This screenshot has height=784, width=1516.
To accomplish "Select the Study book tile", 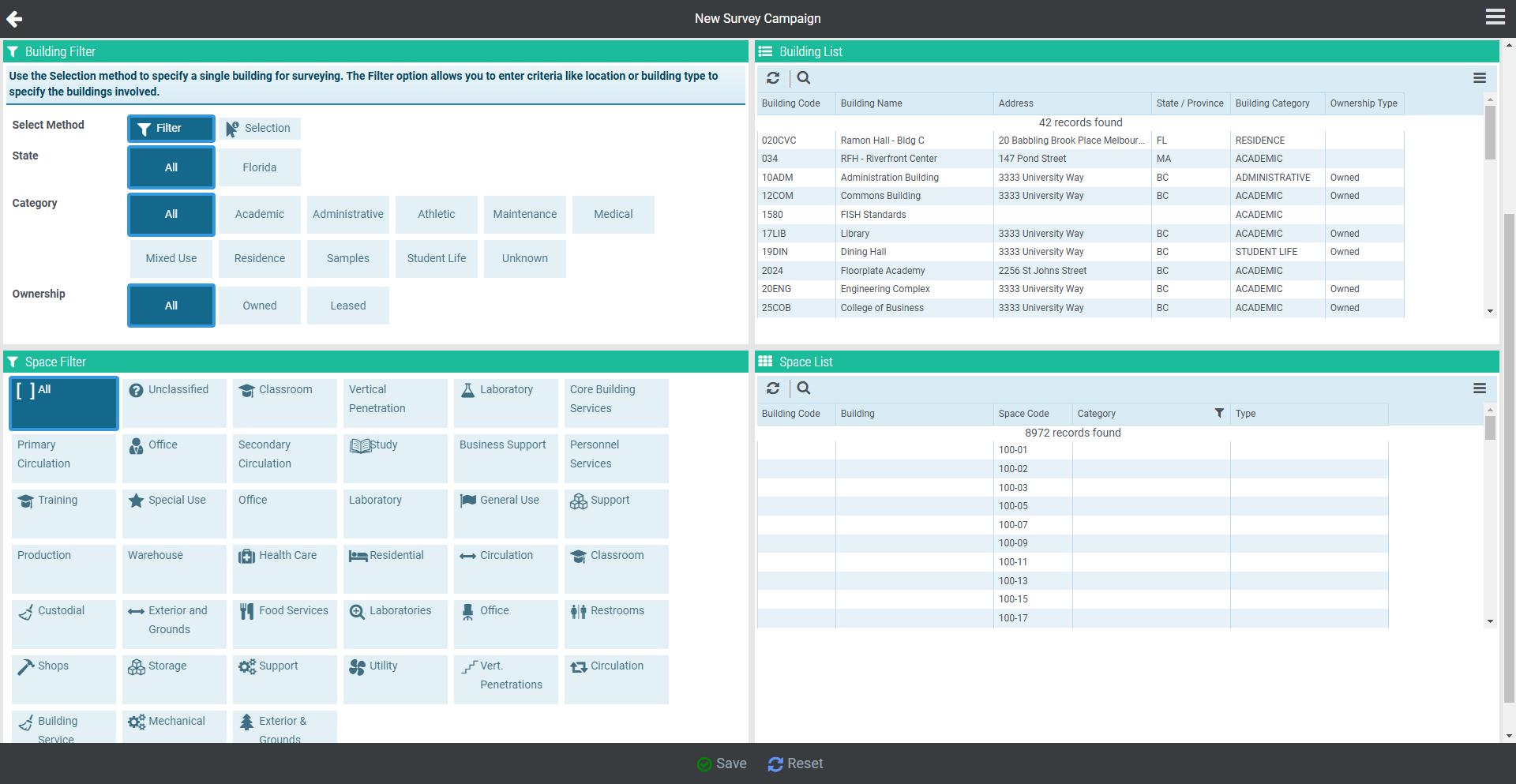I will click(x=396, y=458).
